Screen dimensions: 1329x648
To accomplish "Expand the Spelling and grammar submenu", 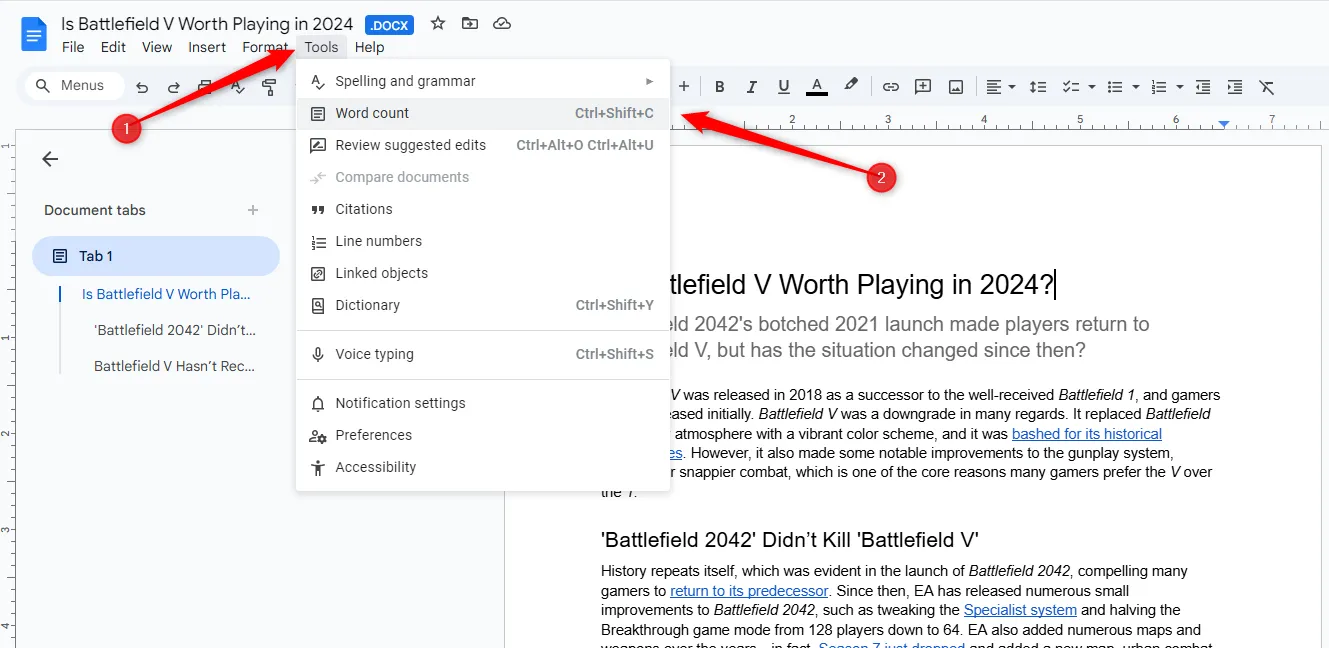I will click(483, 81).
